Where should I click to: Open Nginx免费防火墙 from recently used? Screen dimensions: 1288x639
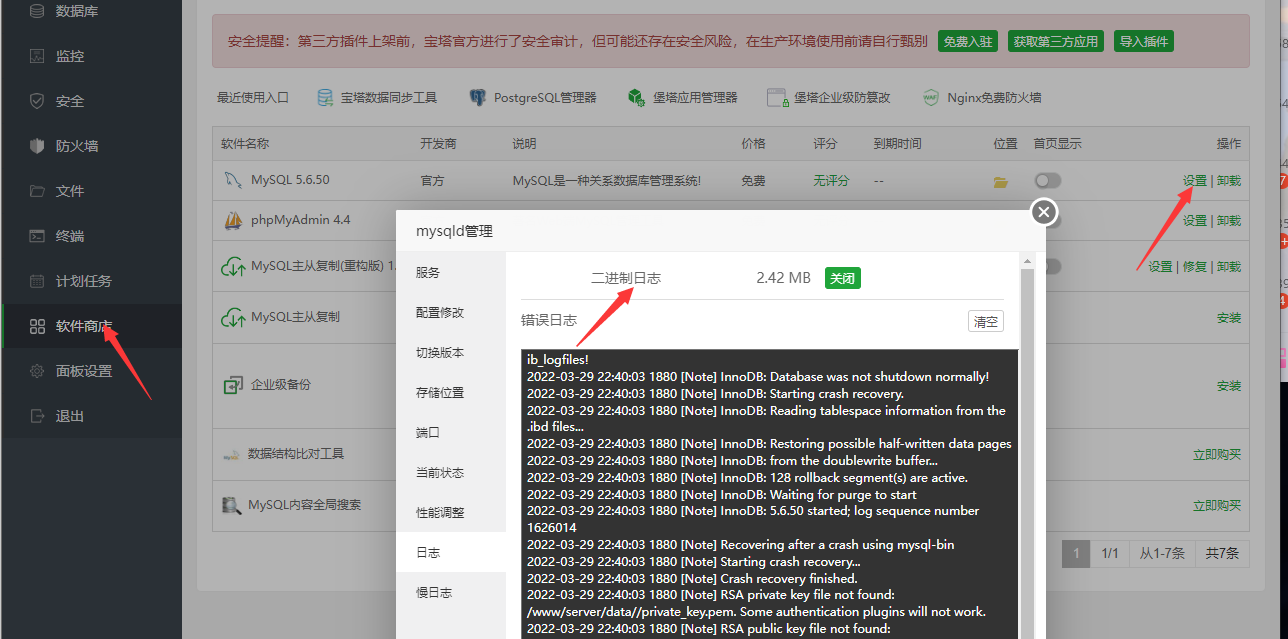pos(982,97)
